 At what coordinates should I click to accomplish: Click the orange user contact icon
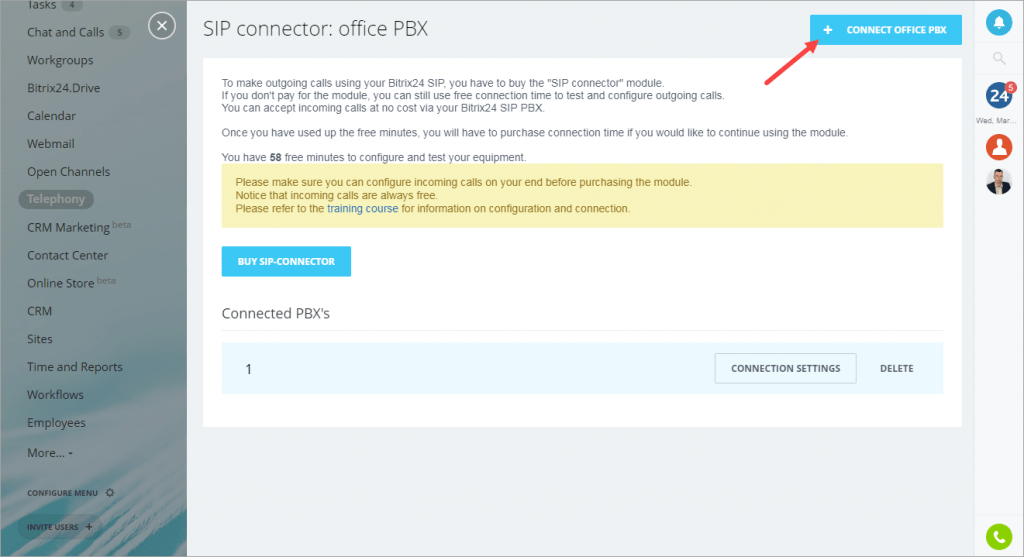999,147
